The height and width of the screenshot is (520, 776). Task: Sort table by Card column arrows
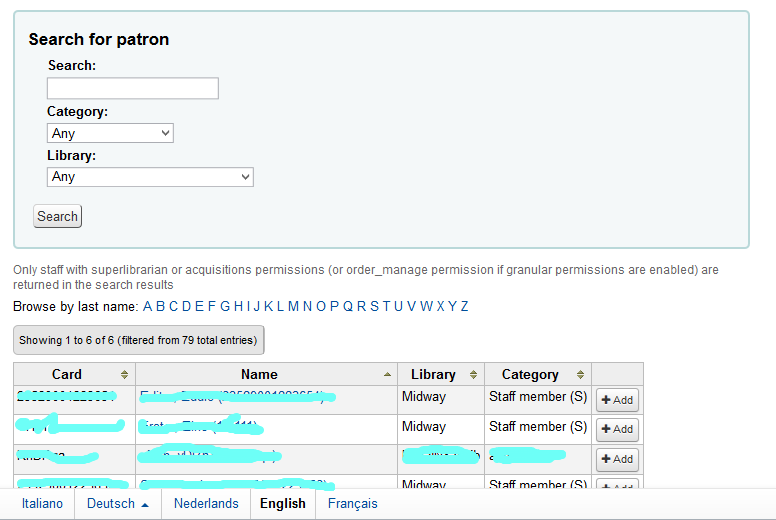tap(124, 375)
